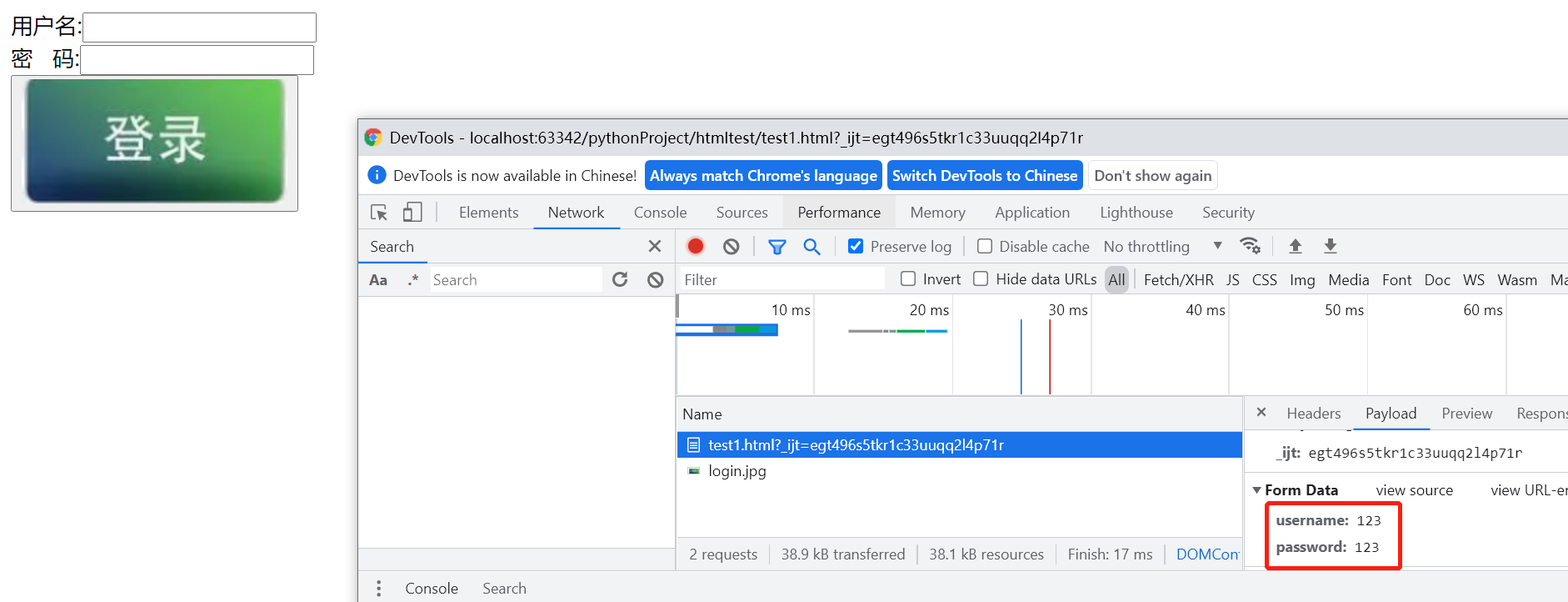The height and width of the screenshot is (602, 1568).
Task: Toggle the match case Aa option
Action: pos(378,280)
